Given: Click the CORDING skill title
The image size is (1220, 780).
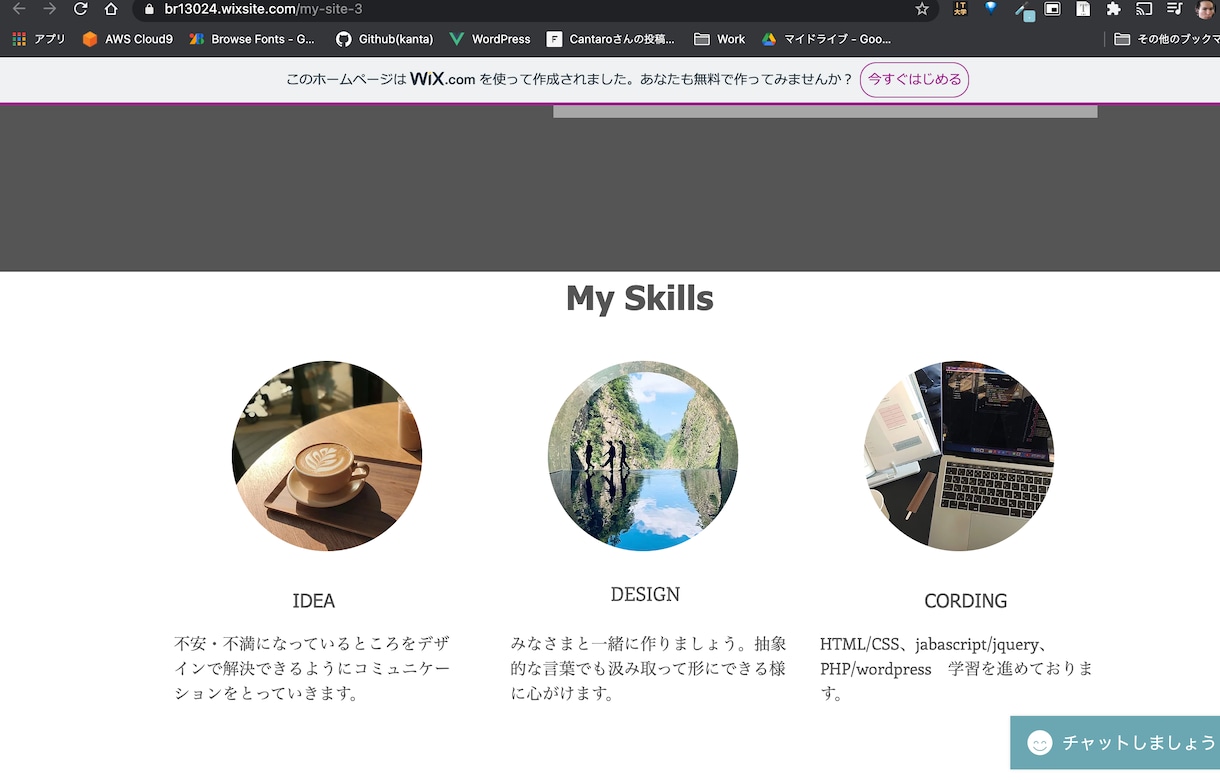Looking at the screenshot, I should pyautogui.click(x=965, y=601).
